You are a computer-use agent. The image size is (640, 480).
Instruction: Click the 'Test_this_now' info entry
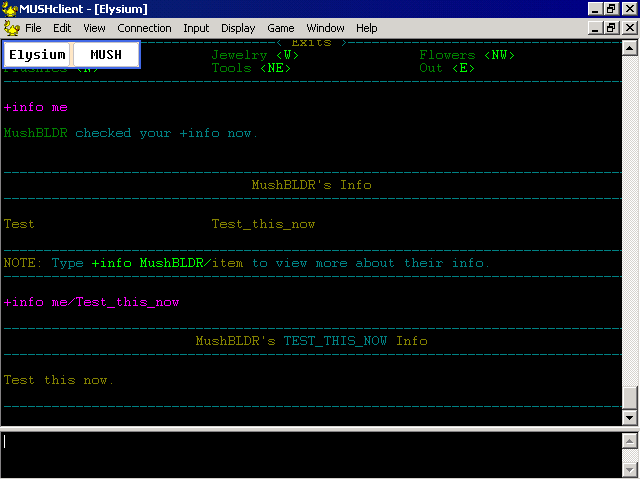point(263,224)
